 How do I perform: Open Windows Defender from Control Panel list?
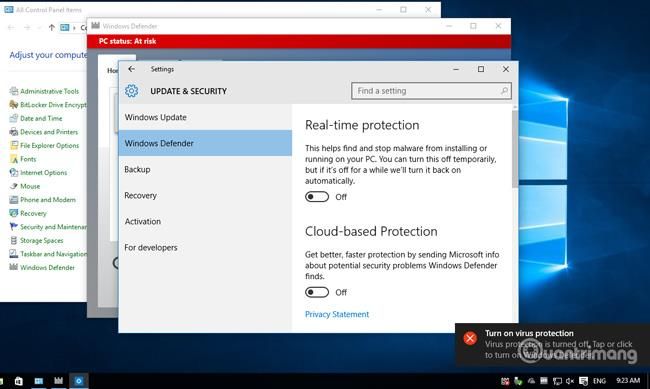(47, 267)
